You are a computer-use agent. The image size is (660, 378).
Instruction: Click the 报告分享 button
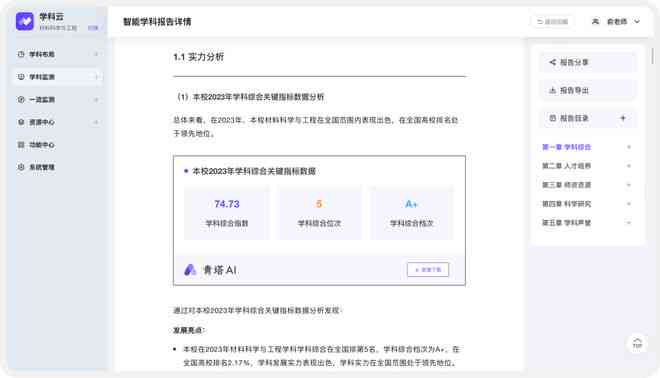click(588, 62)
